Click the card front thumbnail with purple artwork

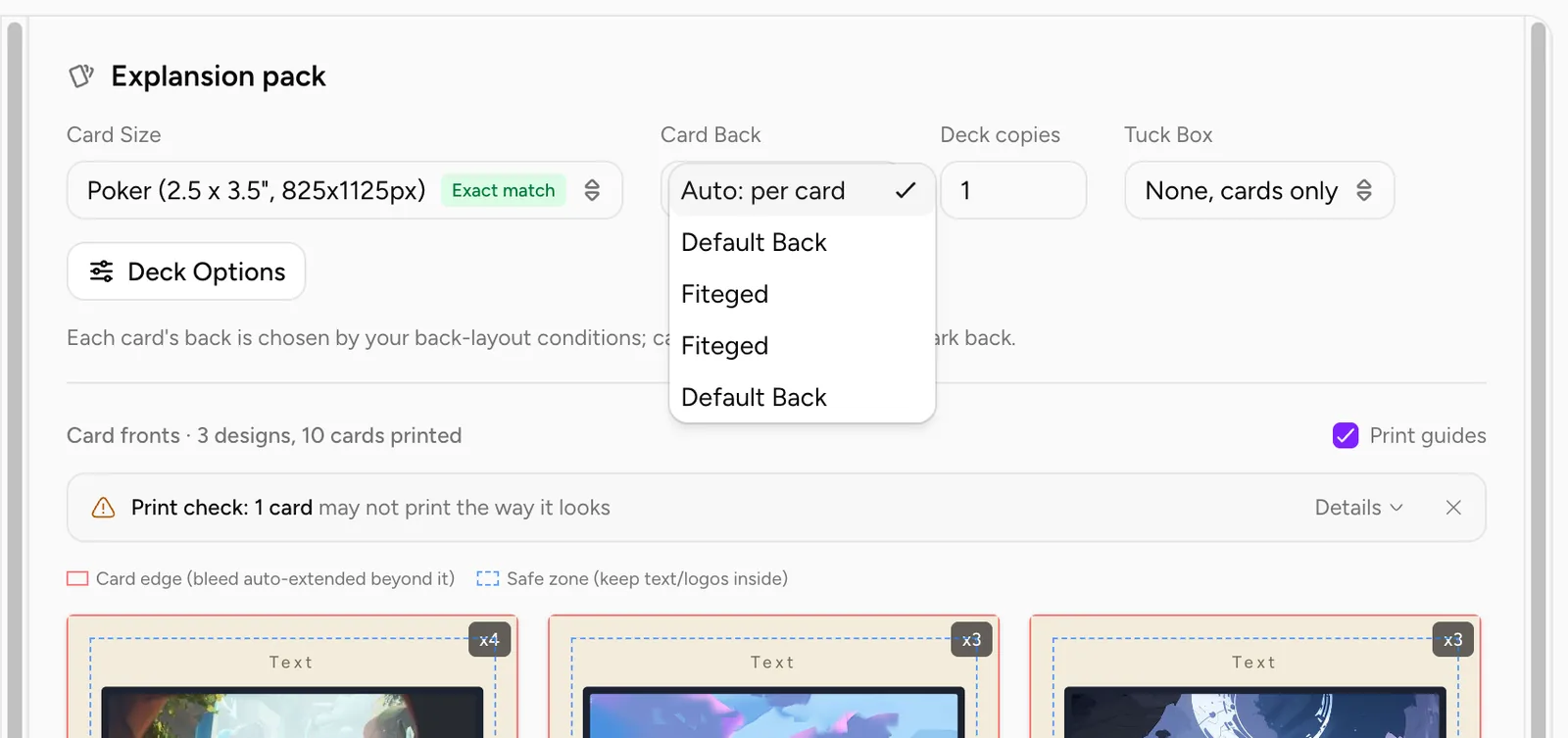pos(773,676)
